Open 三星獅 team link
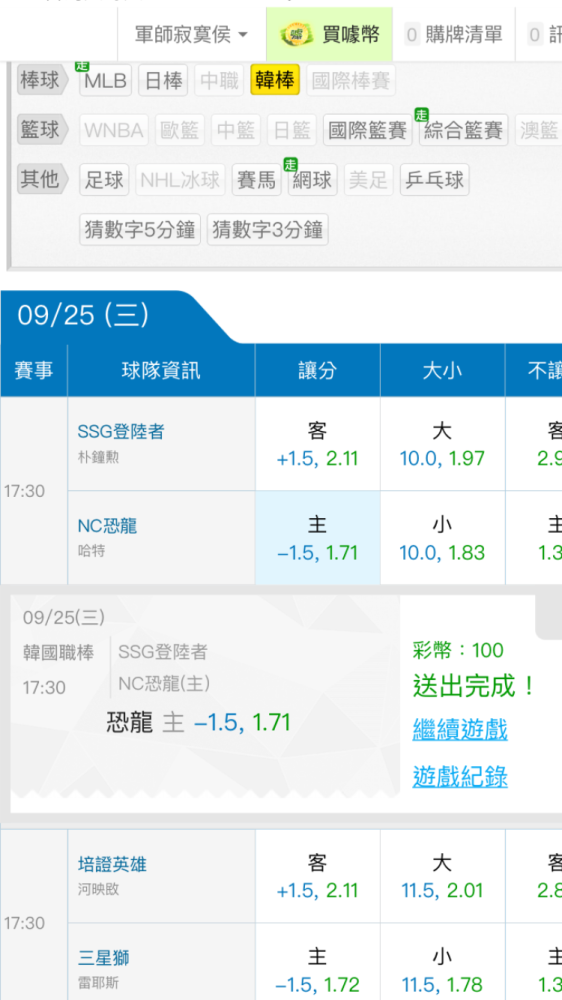This screenshot has height=1000, width=562. coord(103,958)
